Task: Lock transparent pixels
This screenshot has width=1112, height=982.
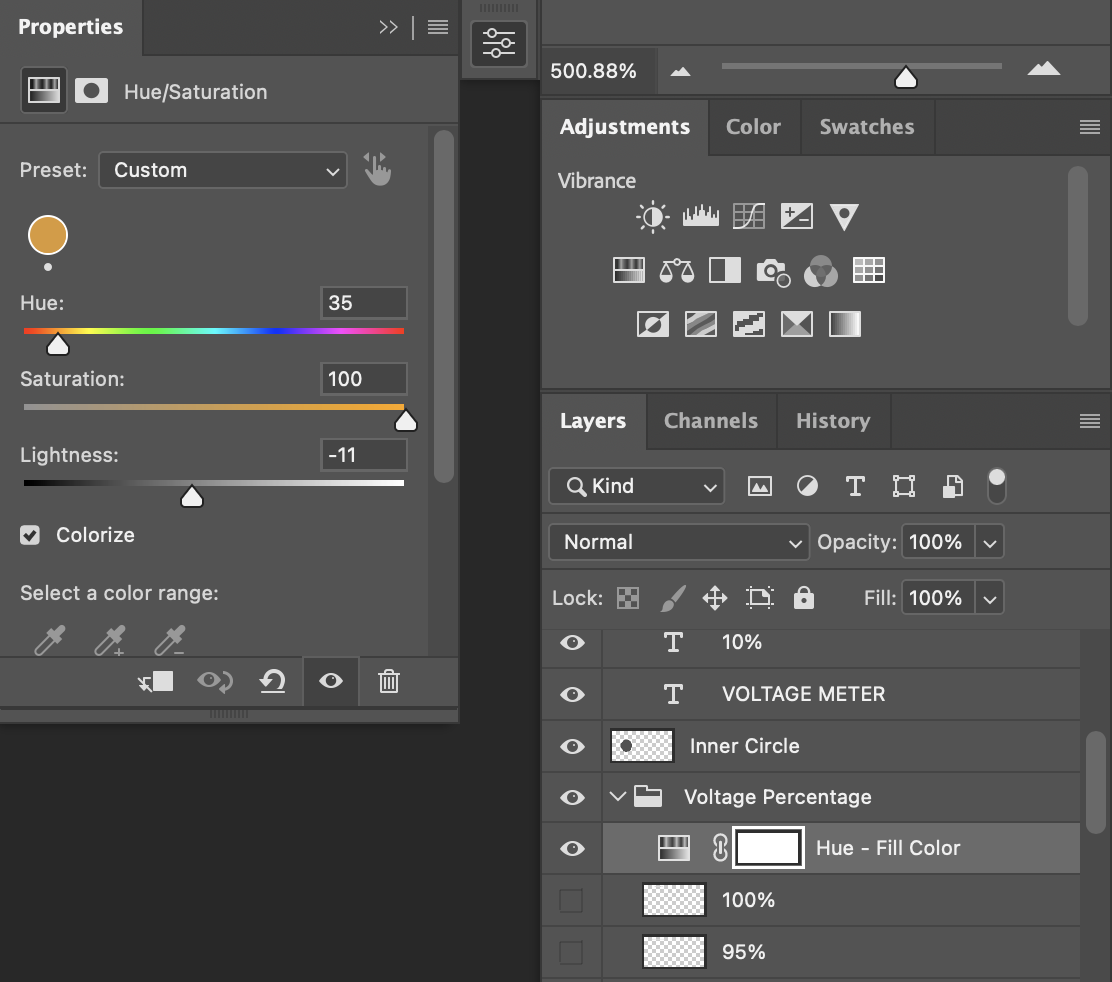Action: click(628, 598)
